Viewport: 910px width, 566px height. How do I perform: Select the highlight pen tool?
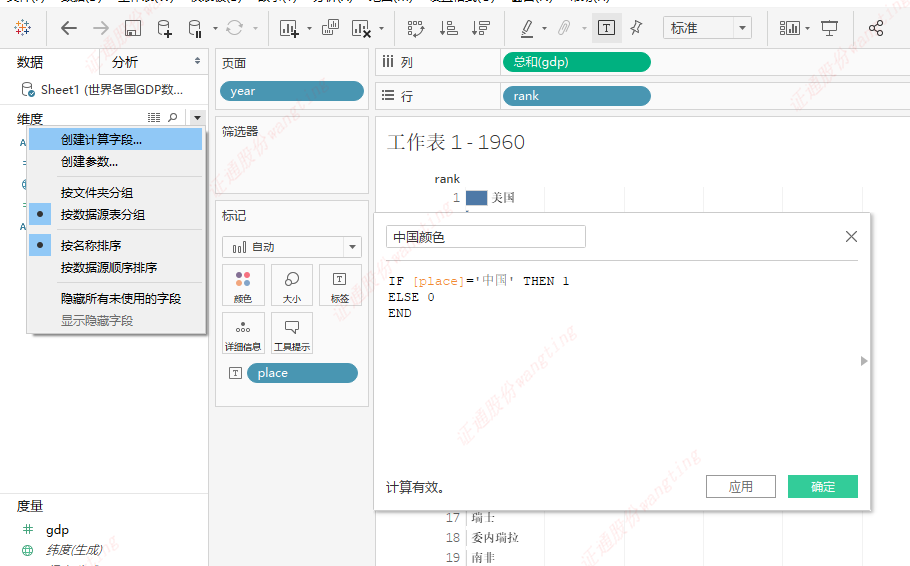tap(527, 28)
